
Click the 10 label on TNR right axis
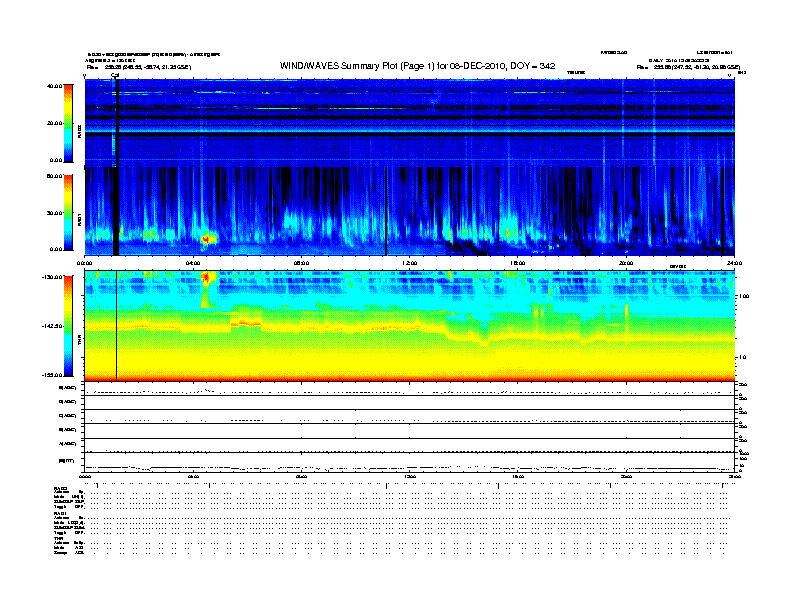click(744, 358)
